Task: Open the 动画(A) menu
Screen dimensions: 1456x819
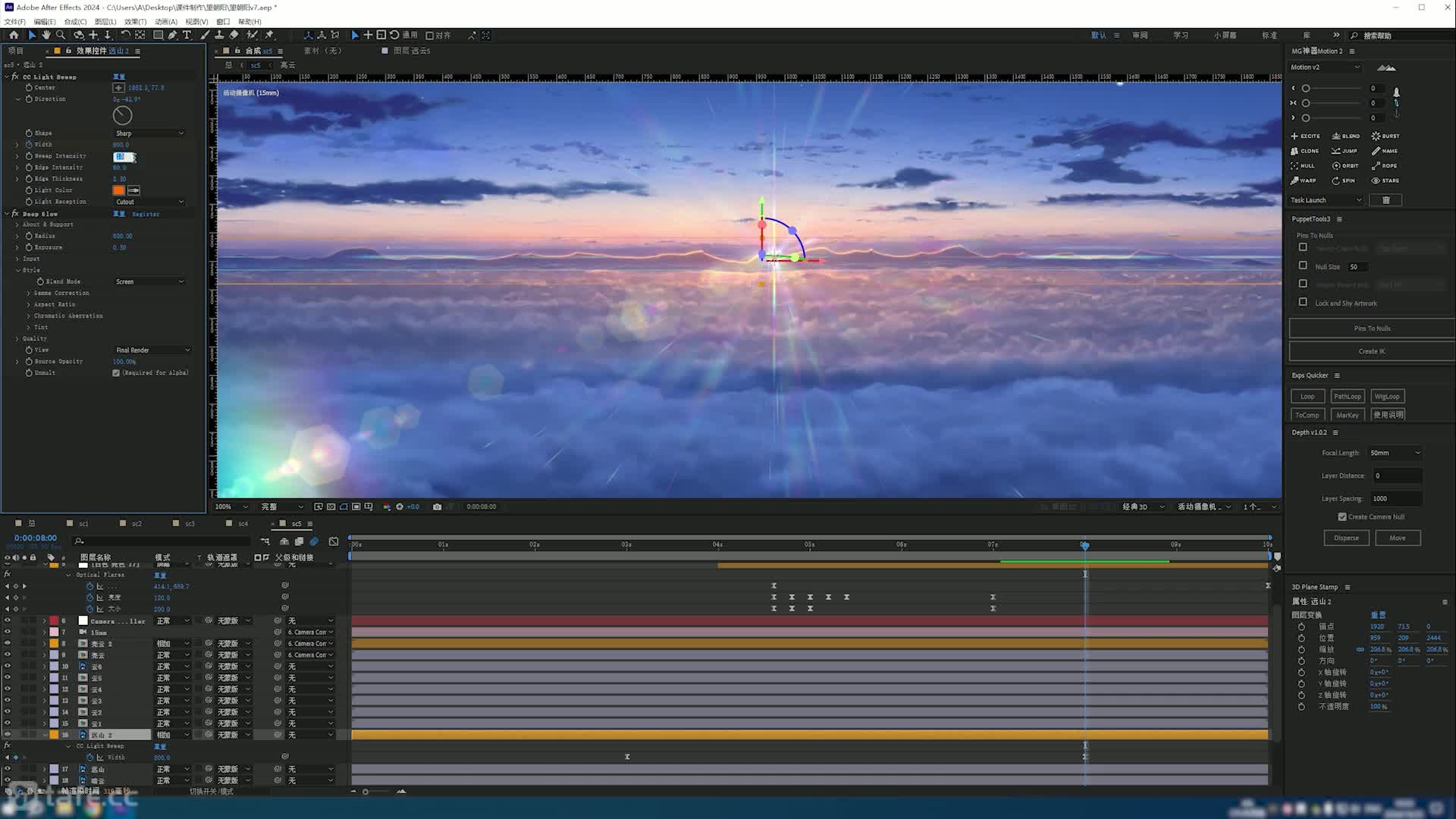Action: [165, 22]
